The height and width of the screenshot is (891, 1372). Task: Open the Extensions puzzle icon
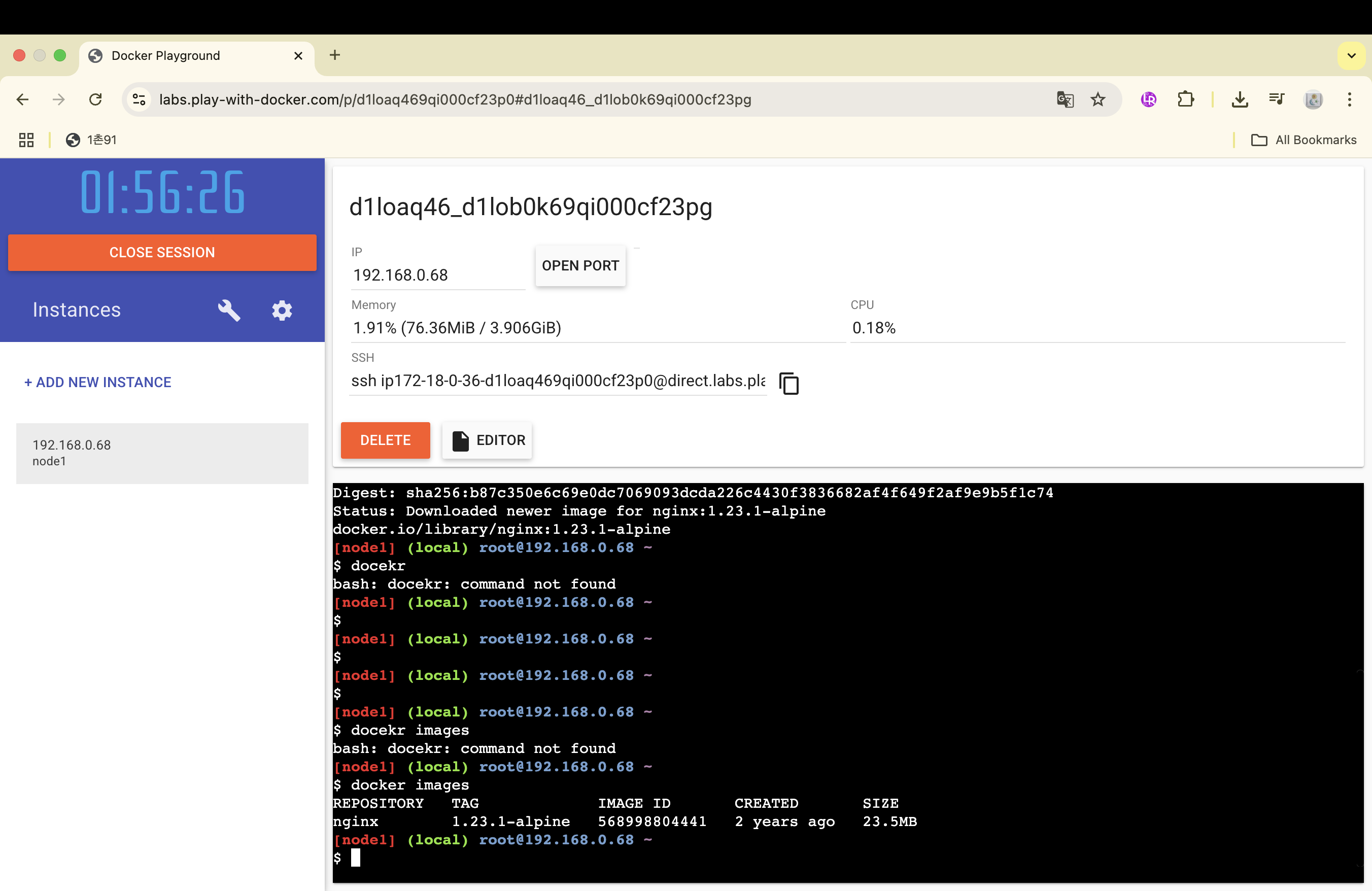tap(1185, 99)
